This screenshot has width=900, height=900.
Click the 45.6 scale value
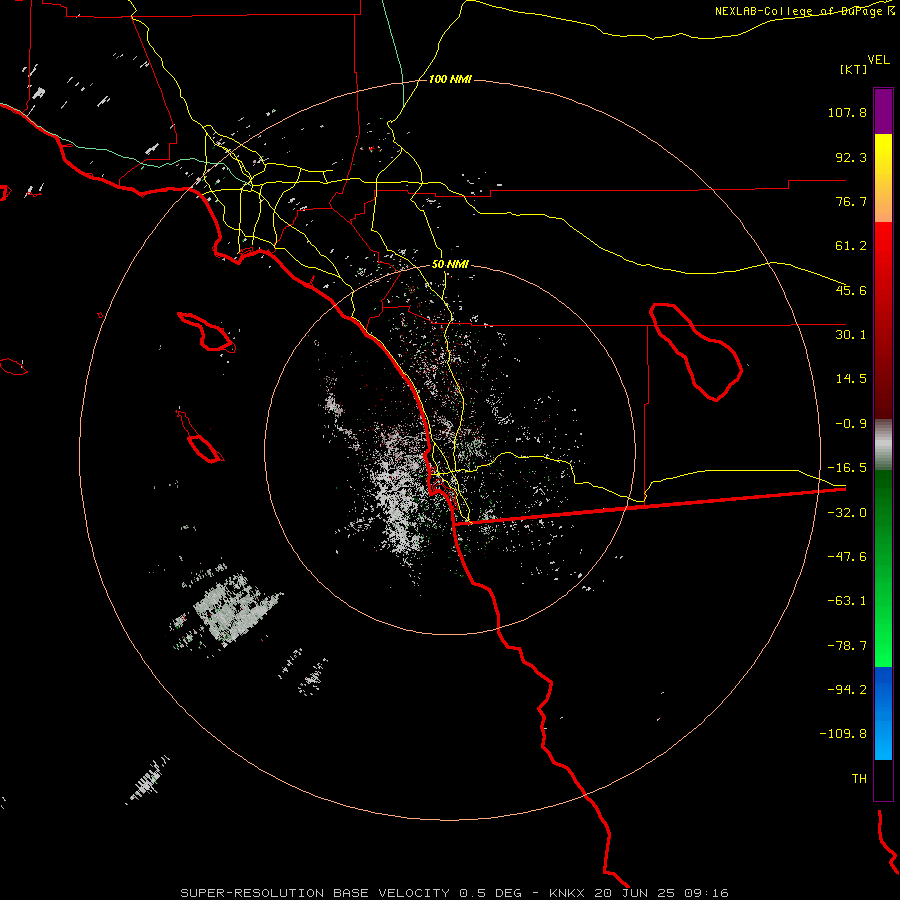coord(851,290)
